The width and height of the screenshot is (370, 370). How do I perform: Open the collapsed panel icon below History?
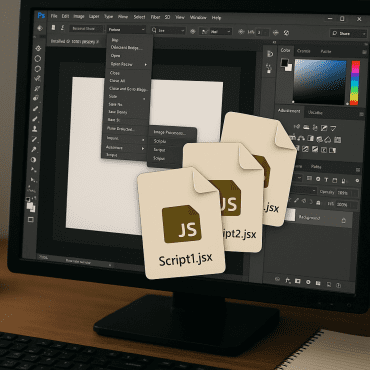click(x=269, y=69)
